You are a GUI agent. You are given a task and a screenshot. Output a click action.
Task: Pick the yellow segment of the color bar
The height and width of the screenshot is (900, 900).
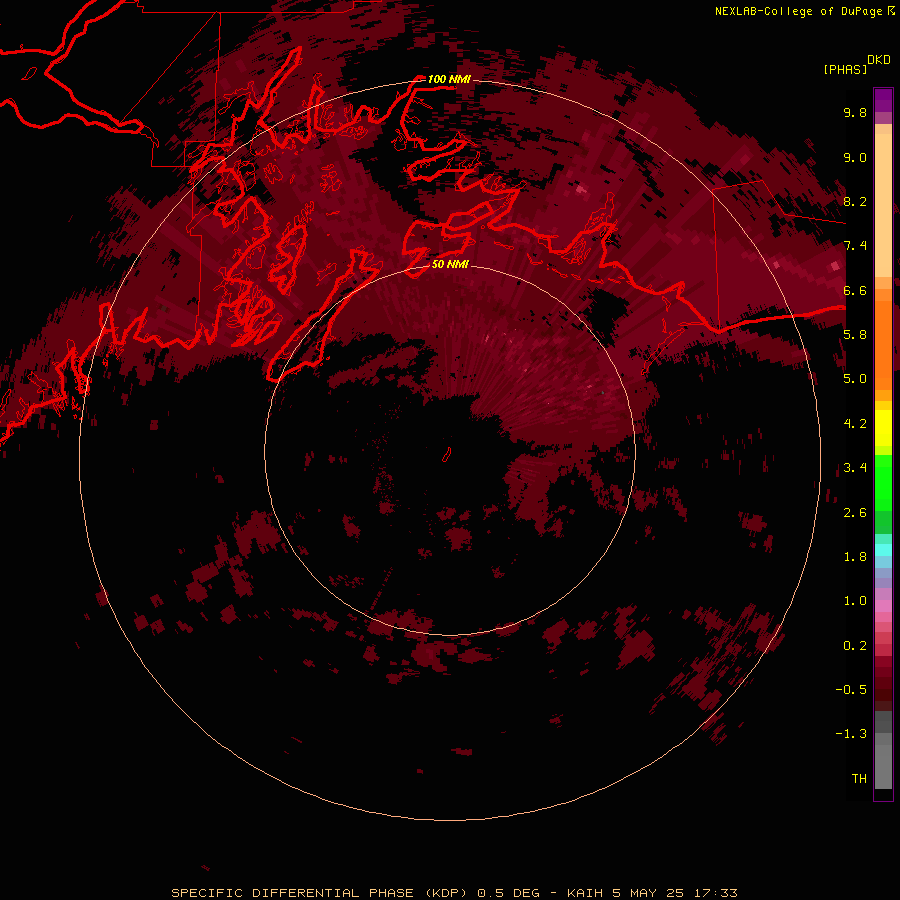pyautogui.click(x=883, y=428)
